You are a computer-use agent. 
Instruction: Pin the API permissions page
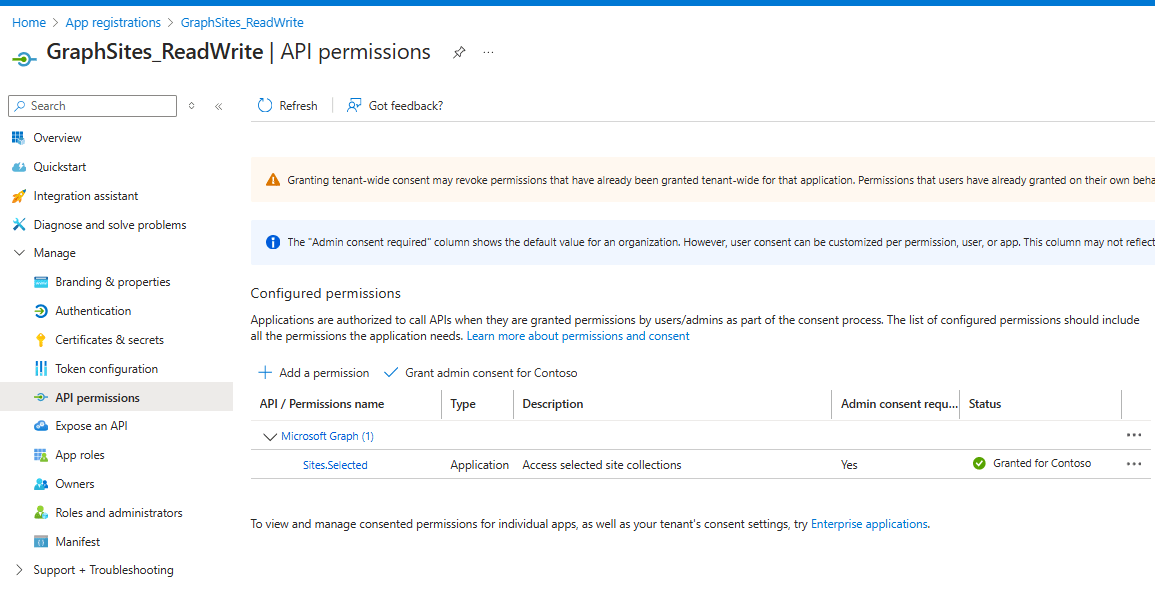459,52
